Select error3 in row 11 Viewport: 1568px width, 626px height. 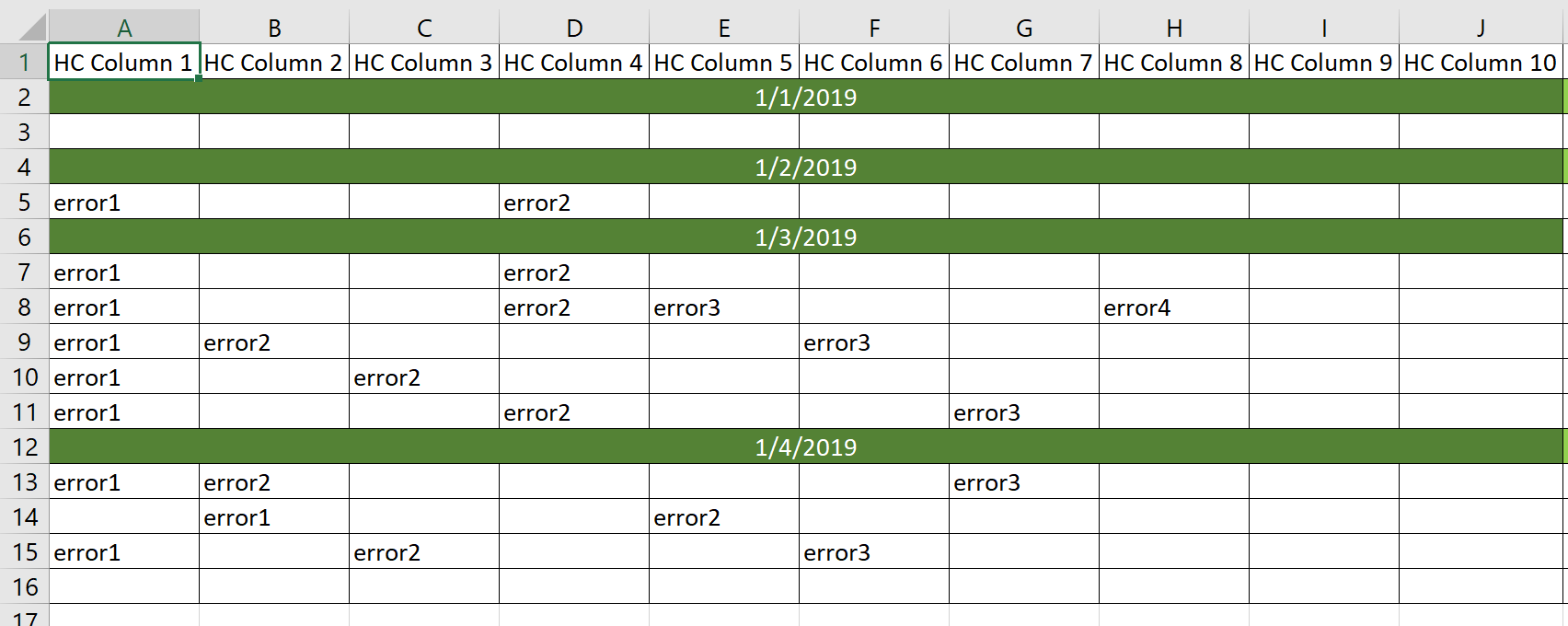[1024, 412]
